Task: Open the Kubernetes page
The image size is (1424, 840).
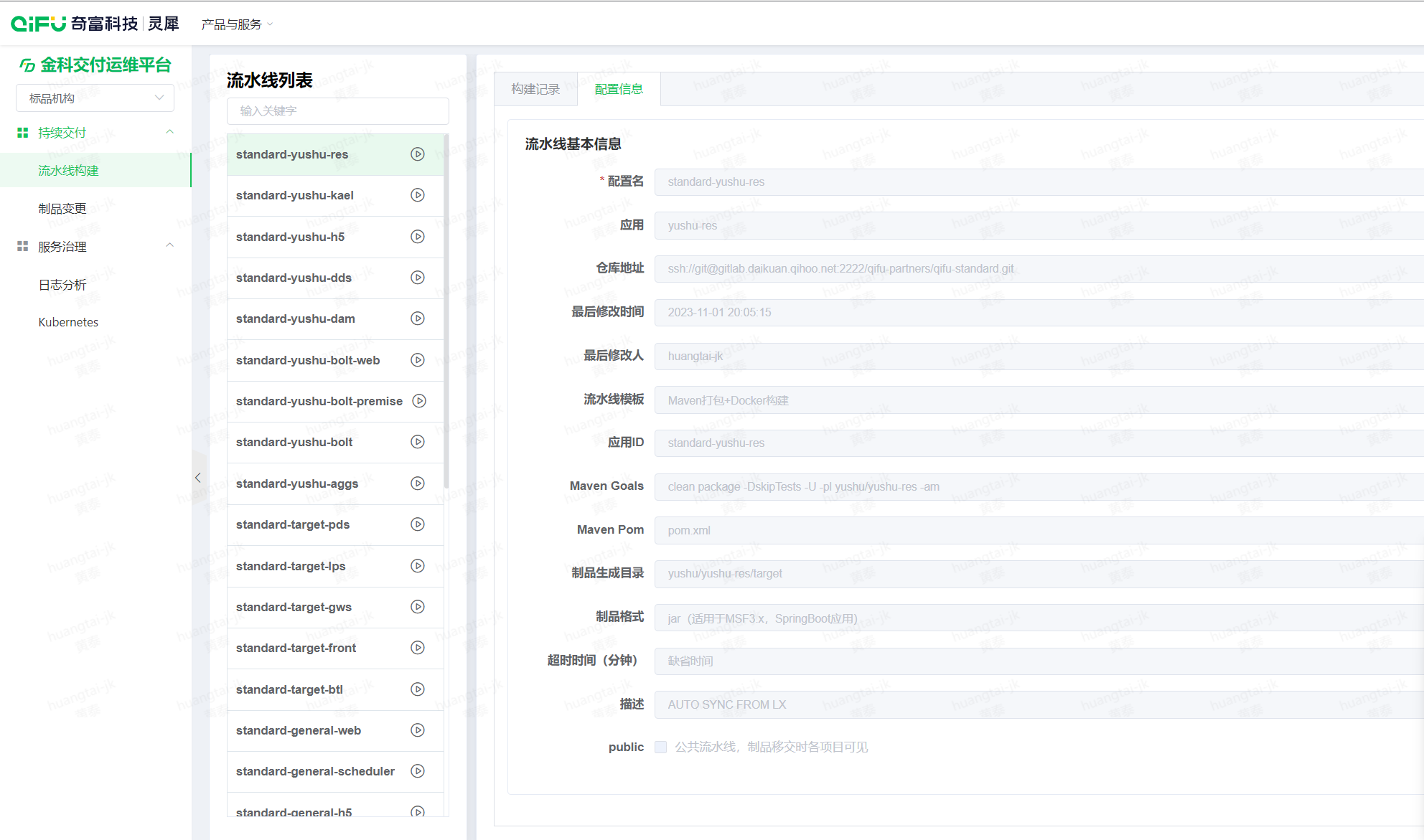Action: click(x=67, y=321)
